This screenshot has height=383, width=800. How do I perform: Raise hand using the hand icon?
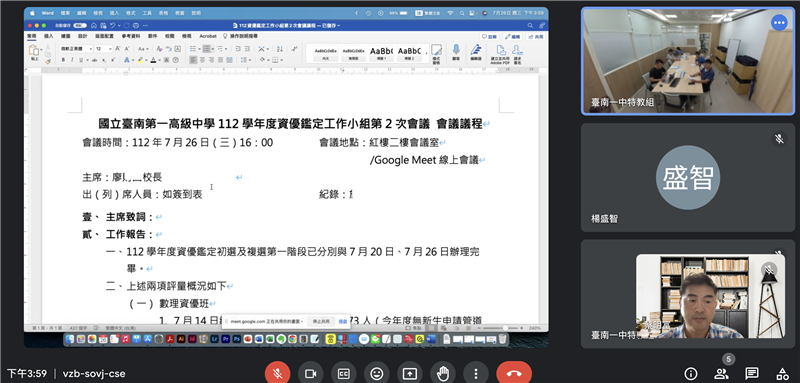pyautogui.click(x=443, y=374)
